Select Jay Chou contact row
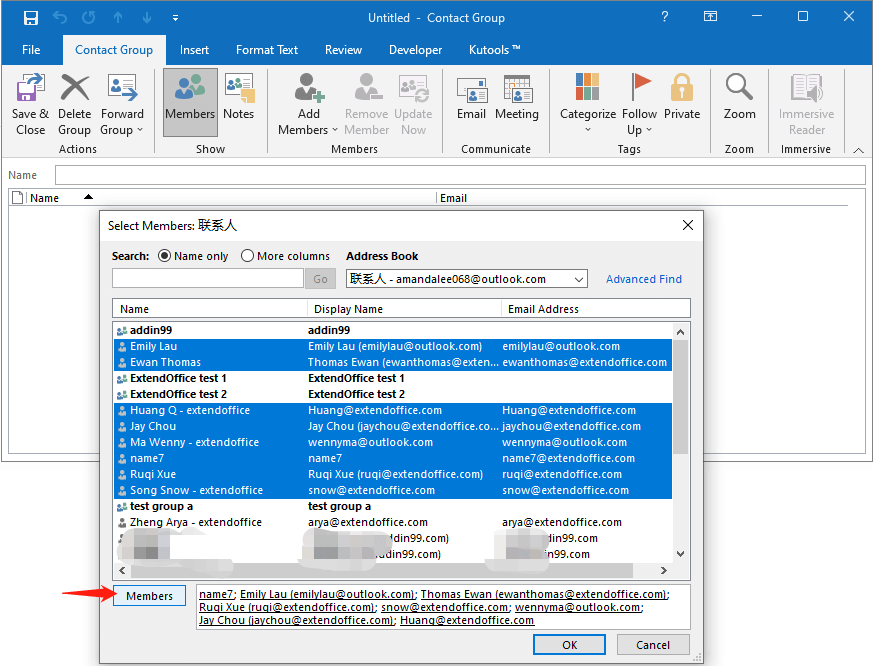The height and width of the screenshot is (666, 873). (x=393, y=427)
